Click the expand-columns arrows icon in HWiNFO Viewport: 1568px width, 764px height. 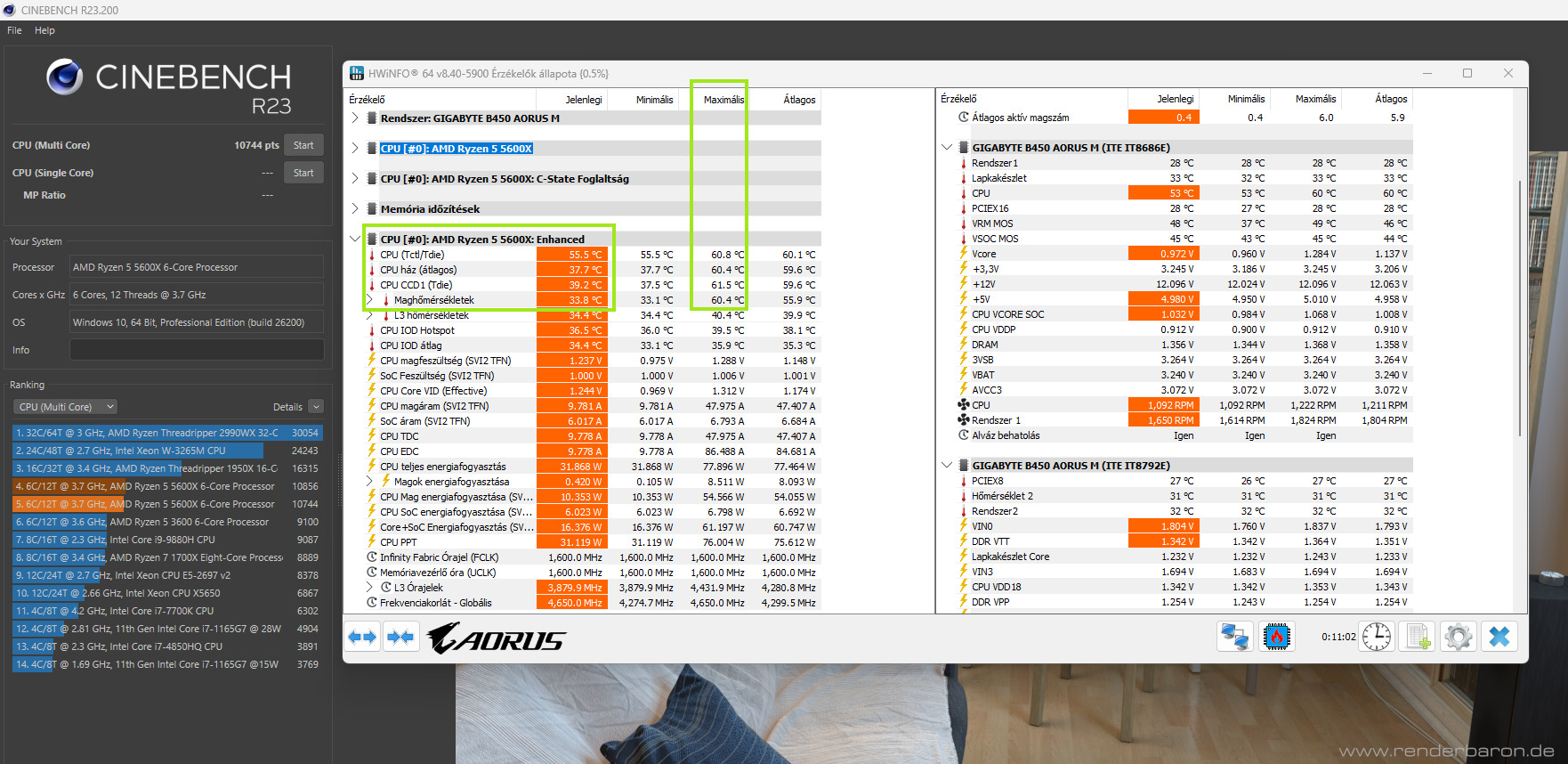click(363, 637)
